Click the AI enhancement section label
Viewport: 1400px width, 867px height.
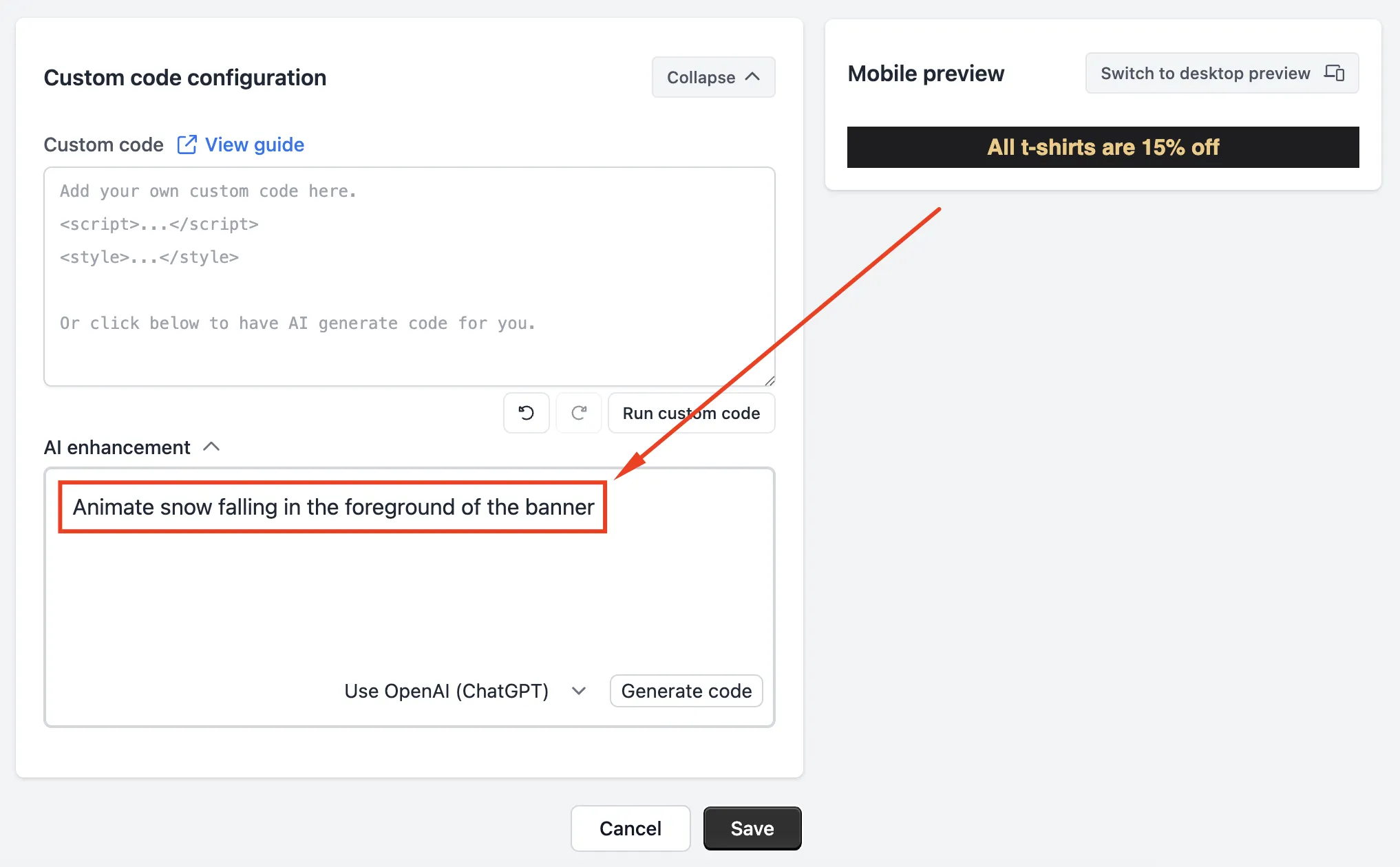tap(117, 447)
